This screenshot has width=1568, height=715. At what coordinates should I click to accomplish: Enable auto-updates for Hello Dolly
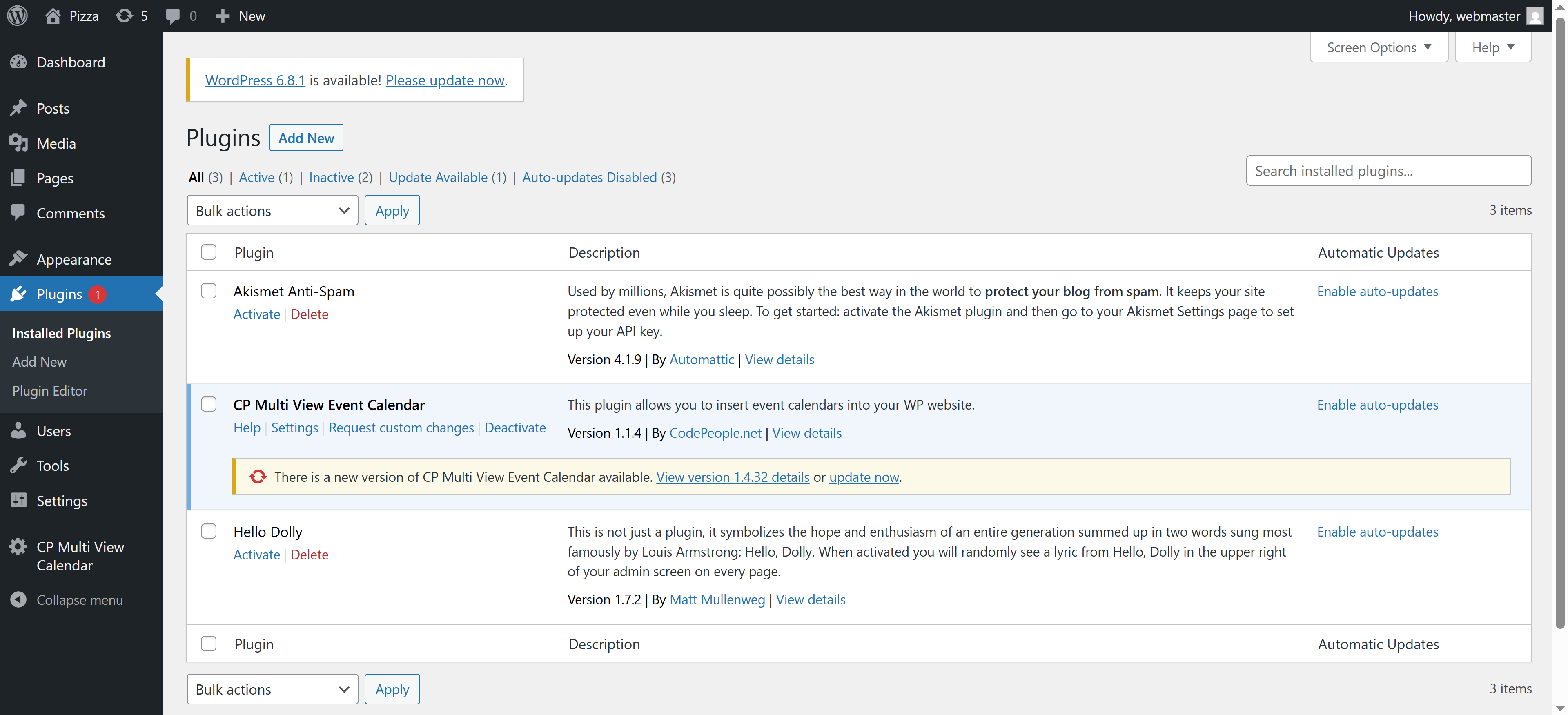[x=1377, y=531]
